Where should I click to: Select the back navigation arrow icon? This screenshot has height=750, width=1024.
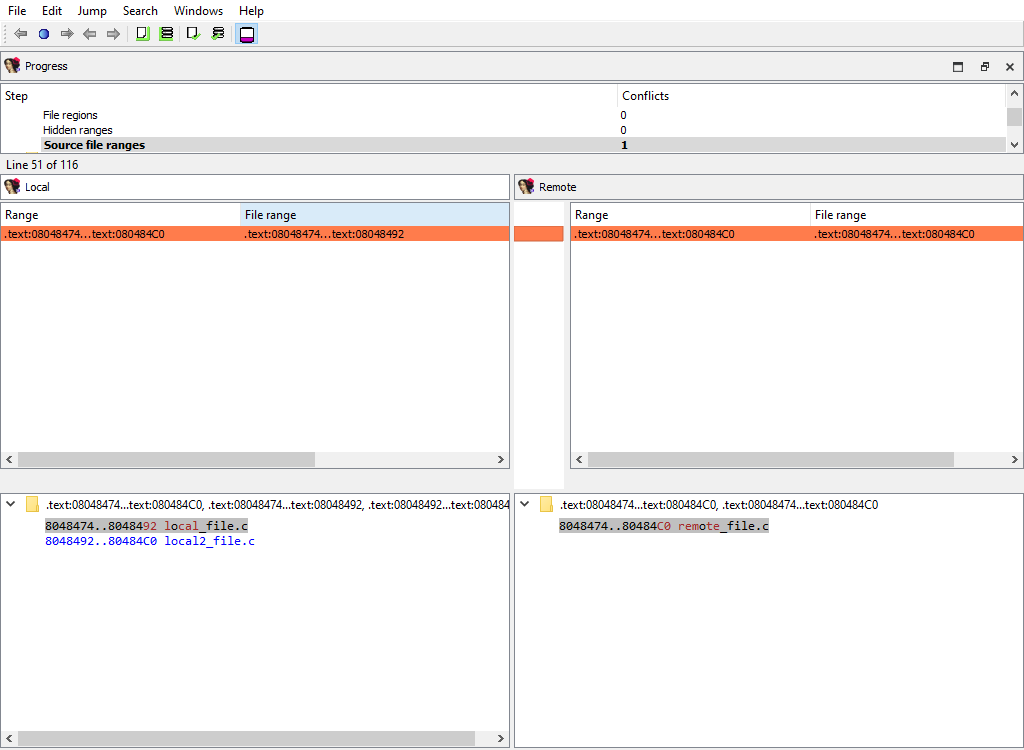(19, 33)
